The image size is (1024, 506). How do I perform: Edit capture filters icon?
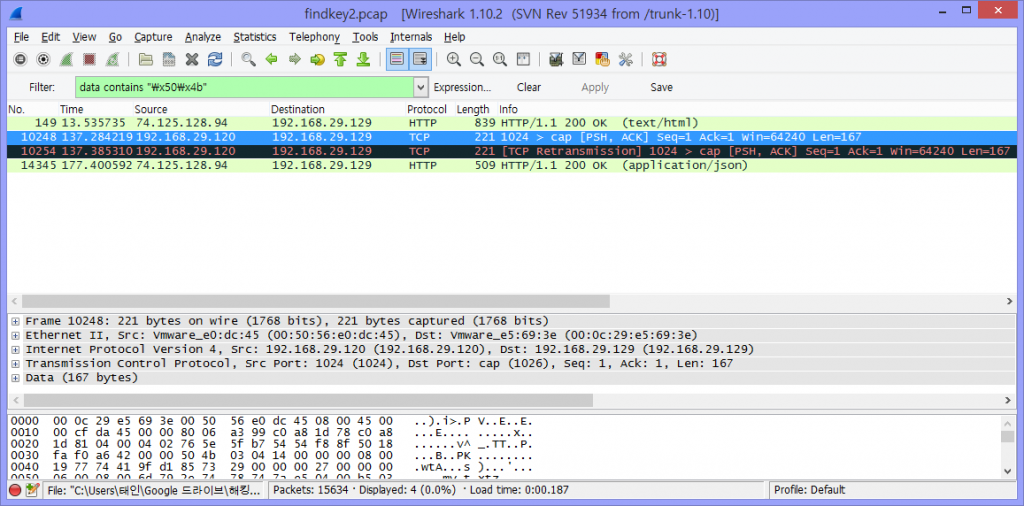[x=556, y=59]
